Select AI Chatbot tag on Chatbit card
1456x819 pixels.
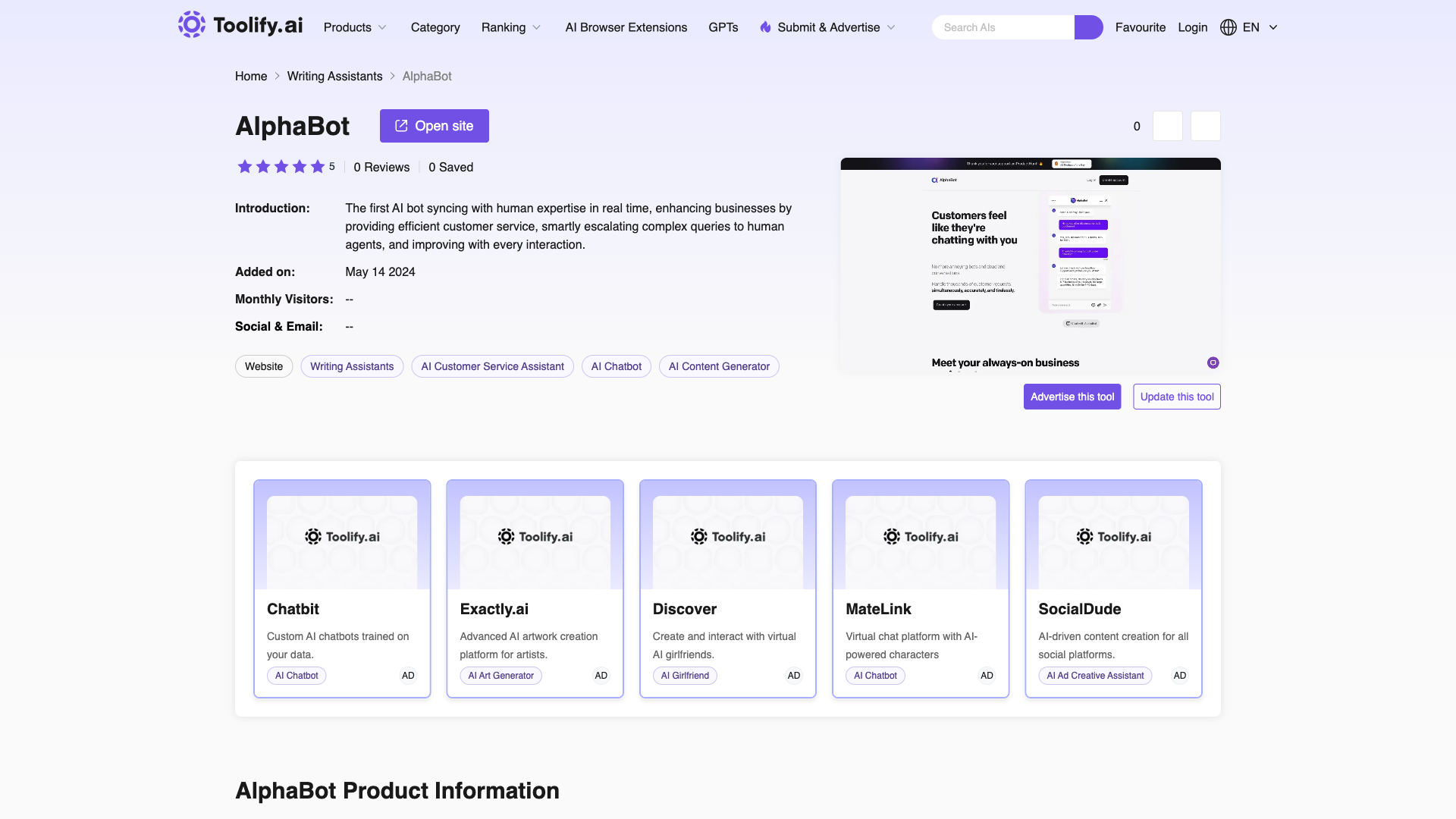[297, 676]
